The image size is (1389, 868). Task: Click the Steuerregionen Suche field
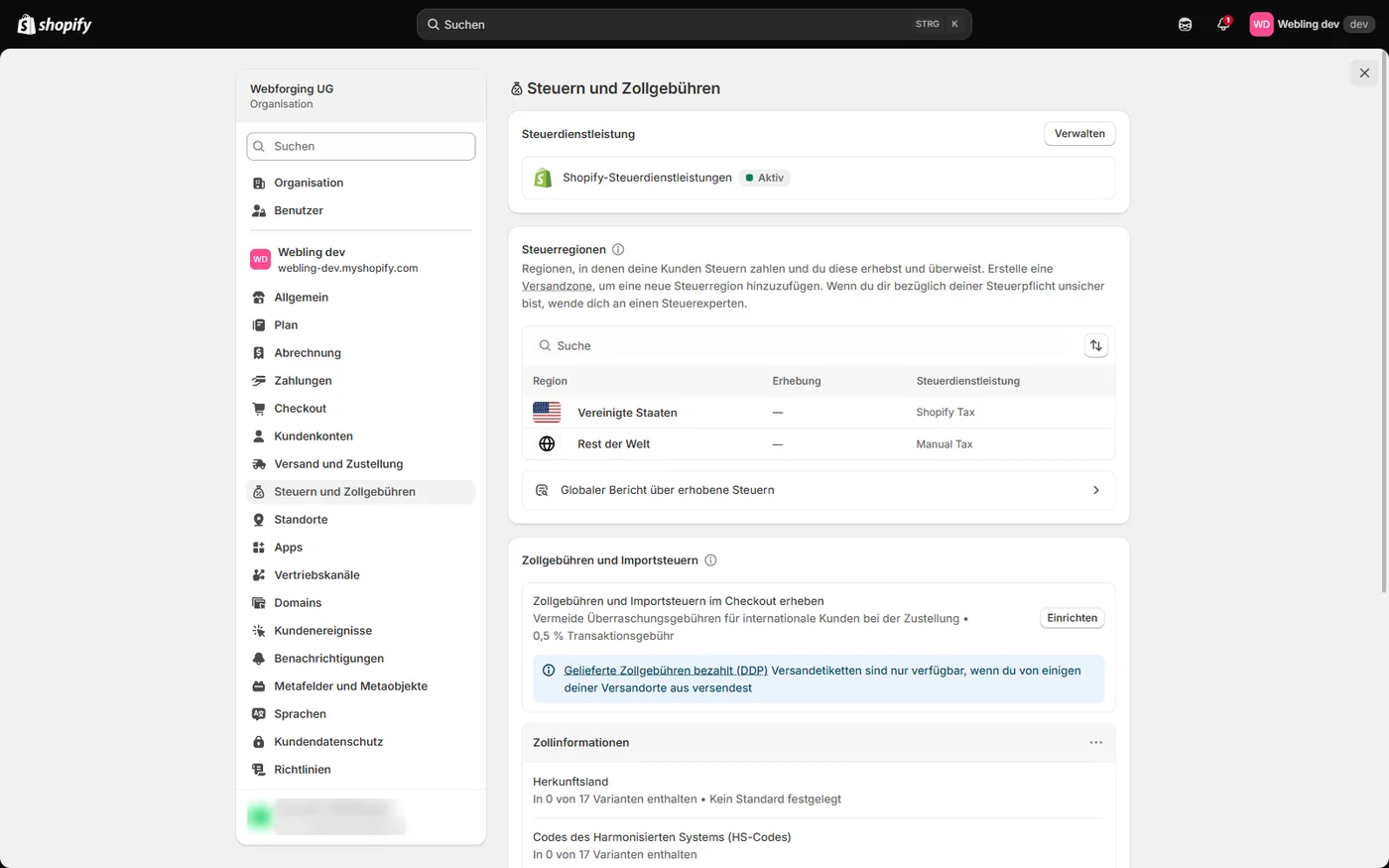click(804, 346)
